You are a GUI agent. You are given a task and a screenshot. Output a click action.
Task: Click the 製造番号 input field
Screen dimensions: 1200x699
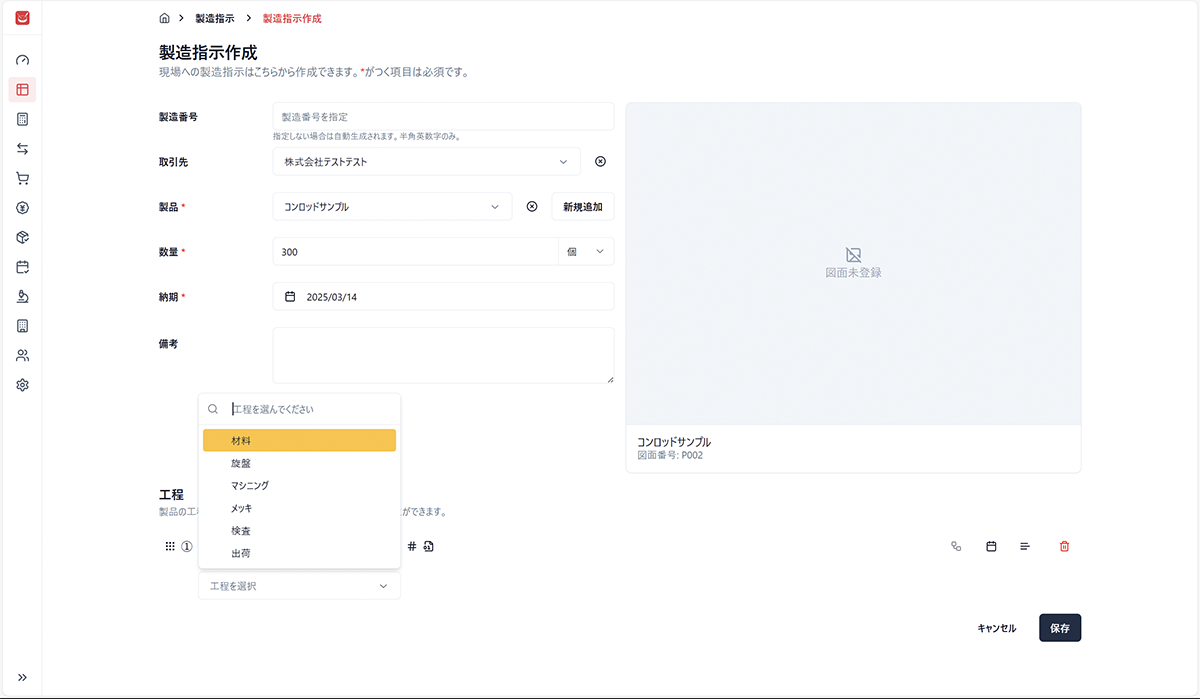443,117
